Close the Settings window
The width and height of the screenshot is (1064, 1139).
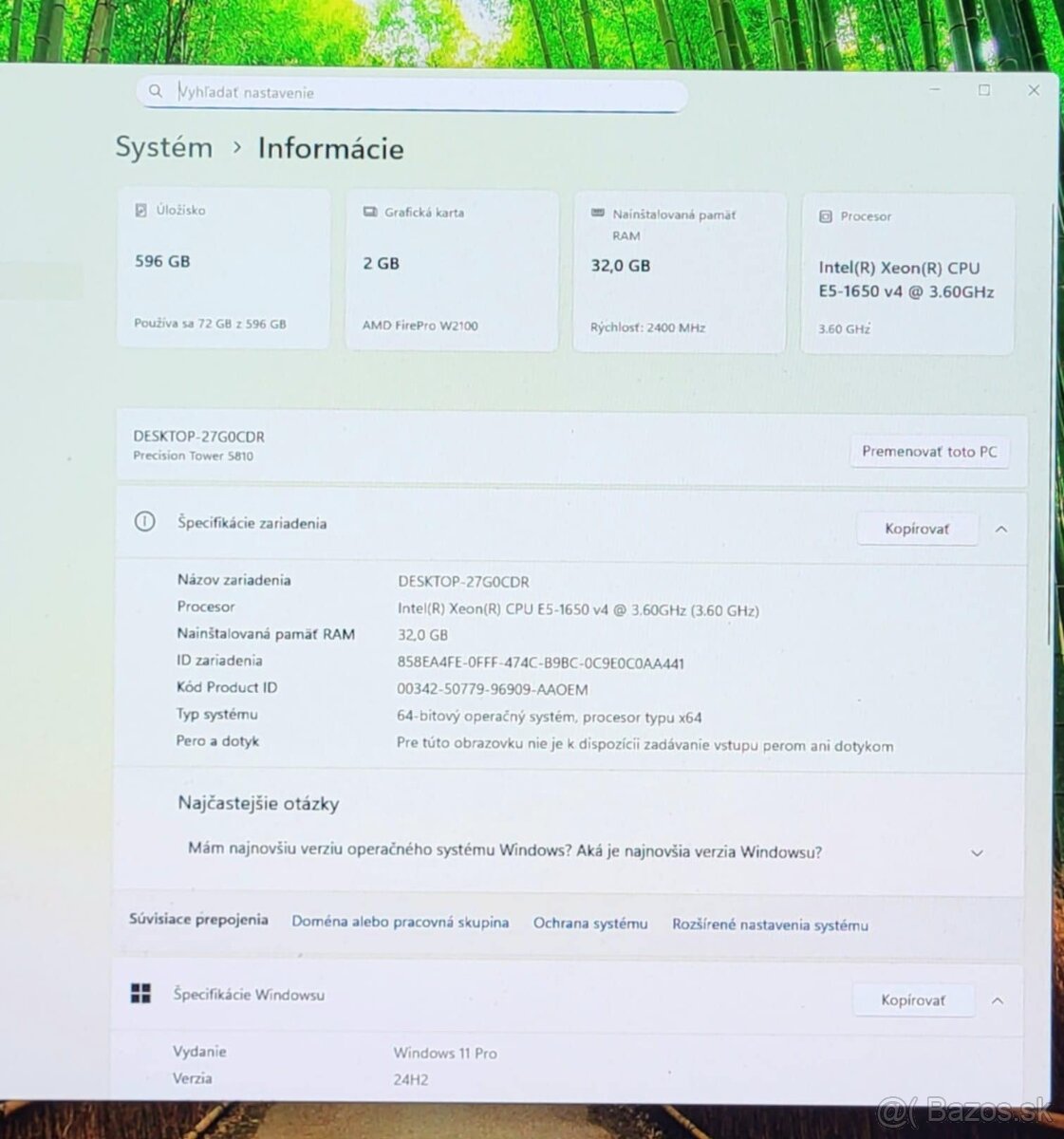[1034, 90]
